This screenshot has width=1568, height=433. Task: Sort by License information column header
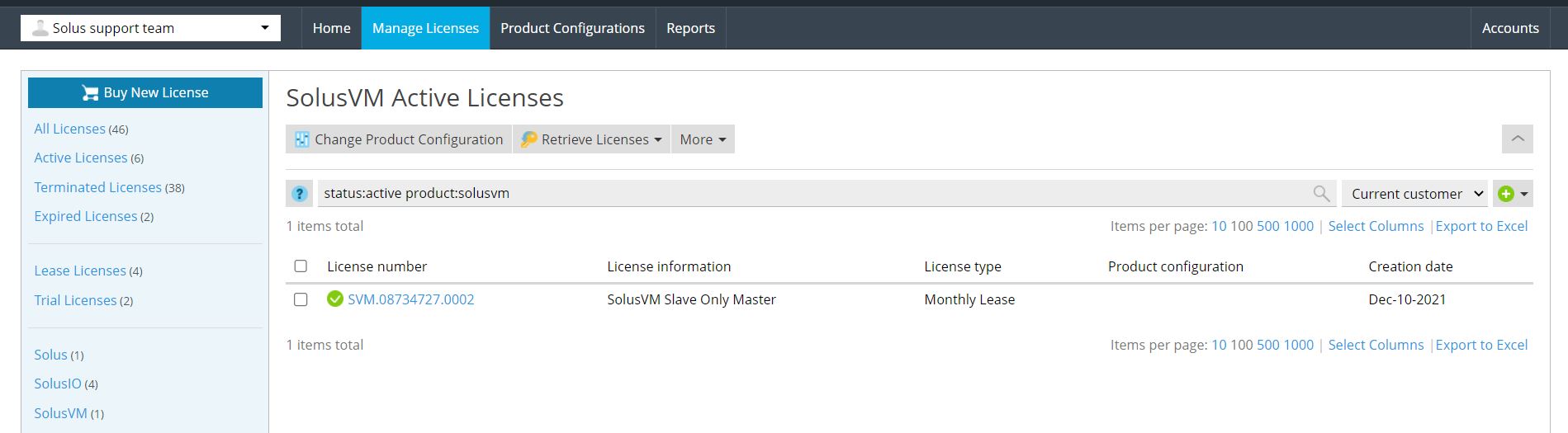tap(669, 266)
